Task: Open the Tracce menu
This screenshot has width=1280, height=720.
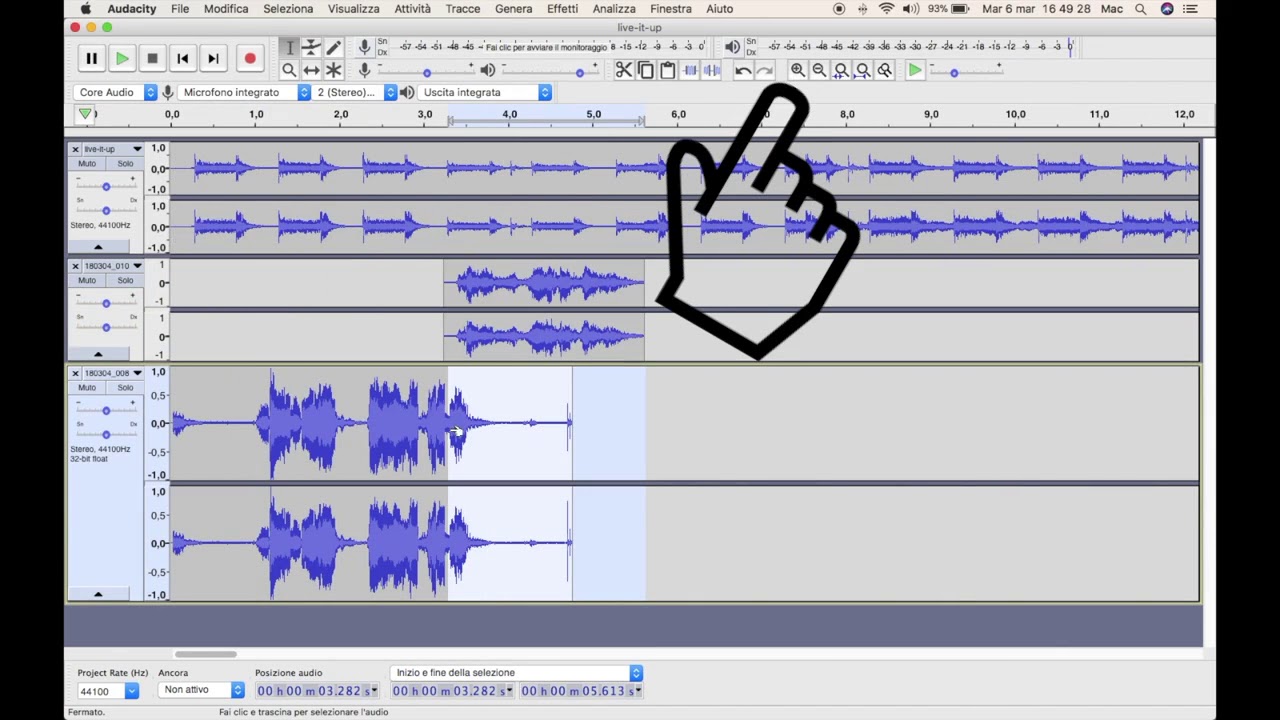Action: tap(462, 9)
